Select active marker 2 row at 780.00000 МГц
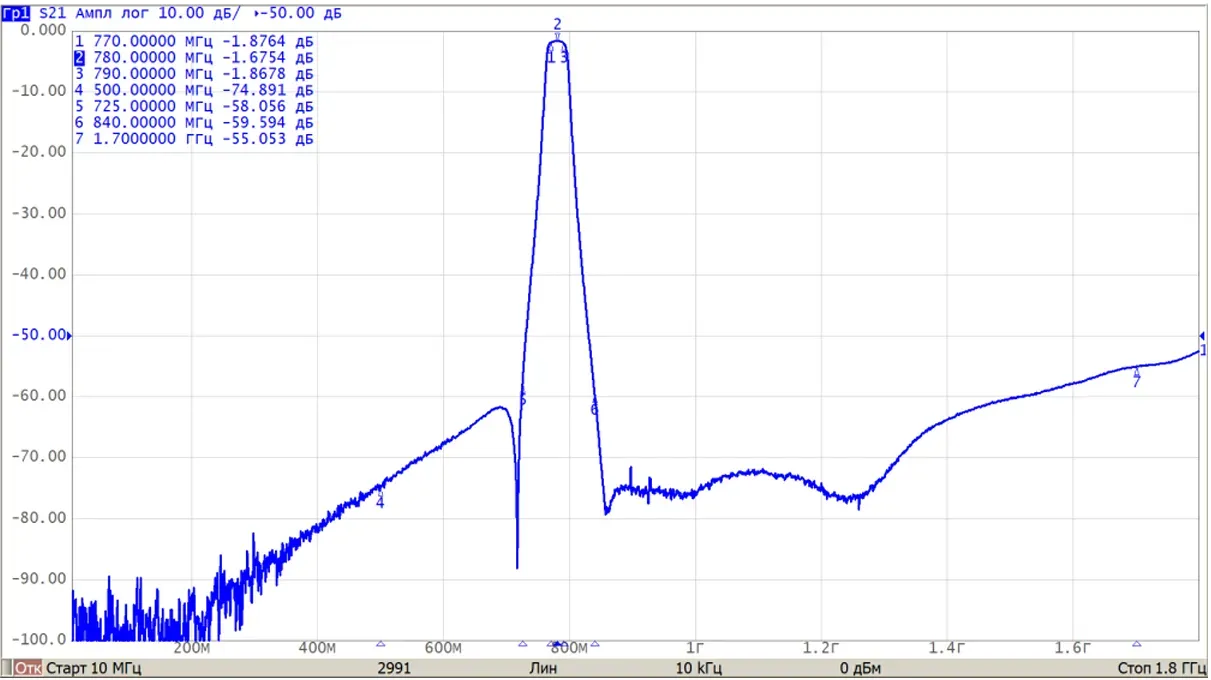Viewport: 1211px width, 680px height. 194,58
